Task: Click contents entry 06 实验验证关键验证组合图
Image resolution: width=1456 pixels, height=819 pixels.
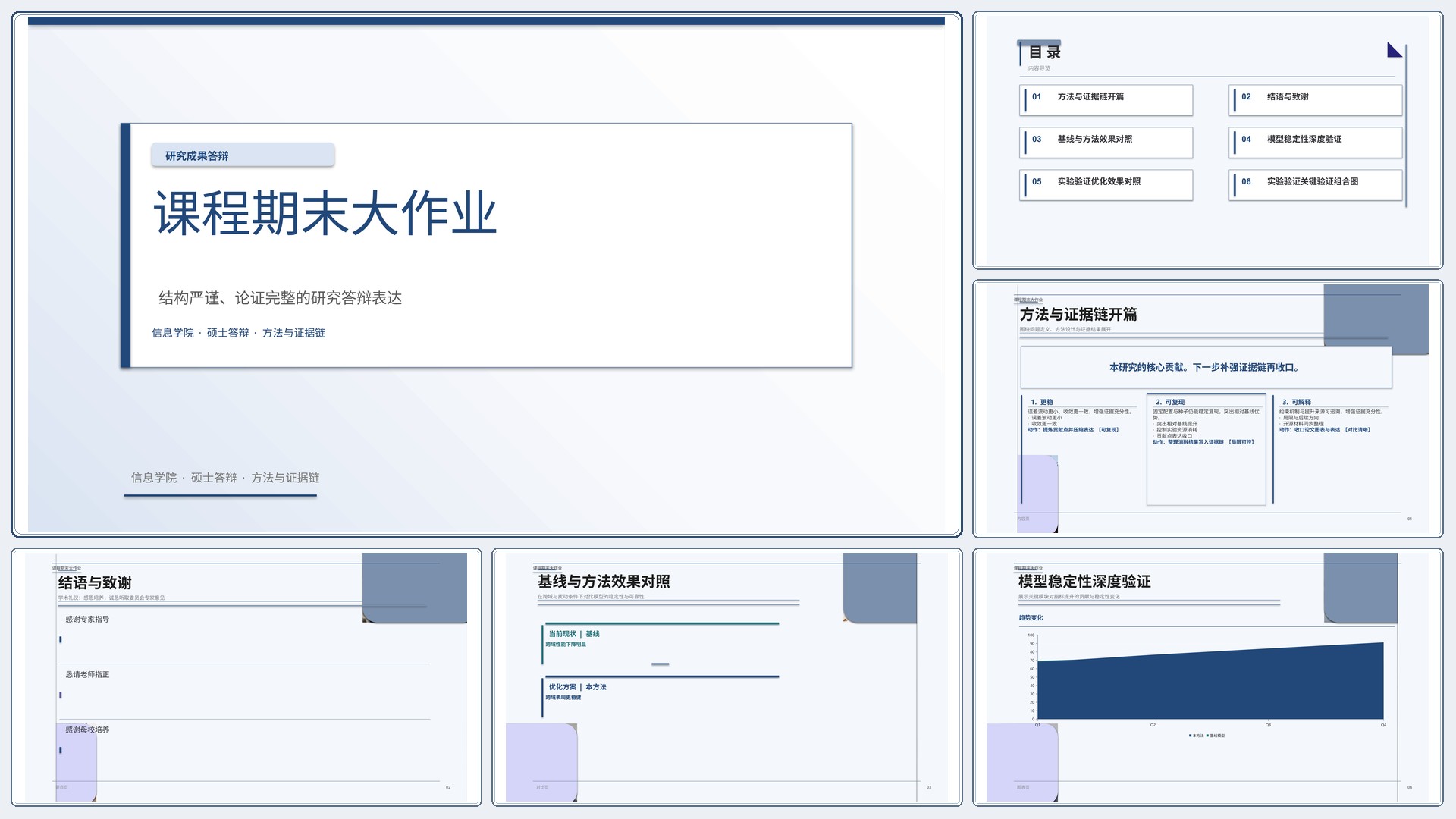Action: click(x=1316, y=184)
